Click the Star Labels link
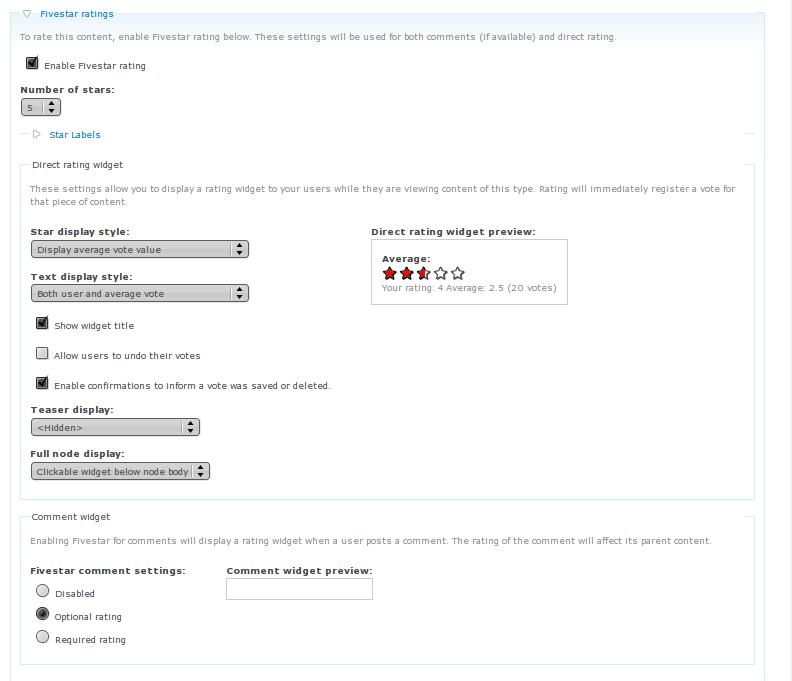The width and height of the screenshot is (792, 681). [x=75, y=135]
